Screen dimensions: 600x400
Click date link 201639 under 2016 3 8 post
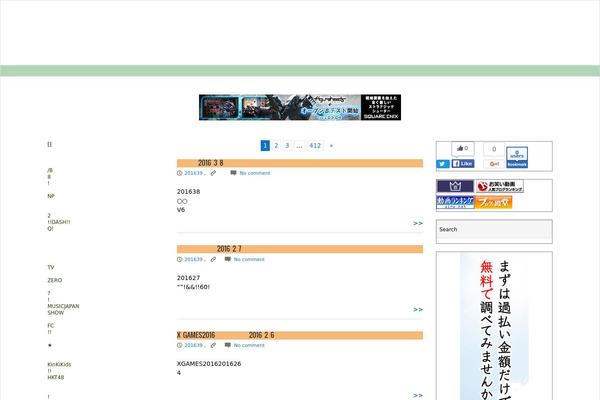pyautogui.click(x=194, y=173)
